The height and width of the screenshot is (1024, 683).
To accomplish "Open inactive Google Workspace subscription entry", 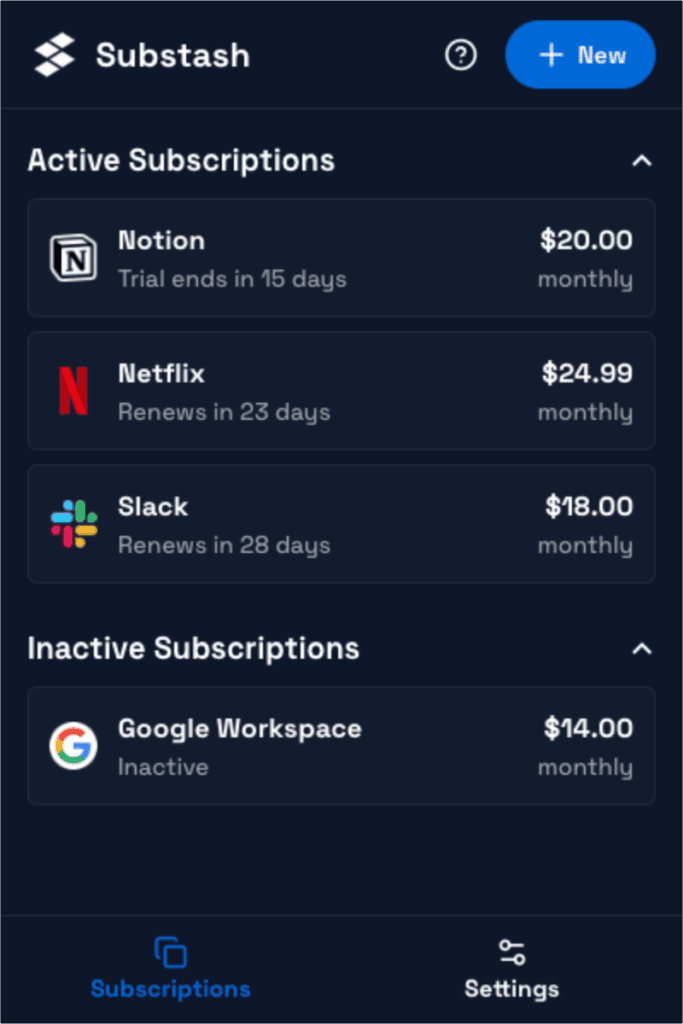I will pyautogui.click(x=341, y=746).
